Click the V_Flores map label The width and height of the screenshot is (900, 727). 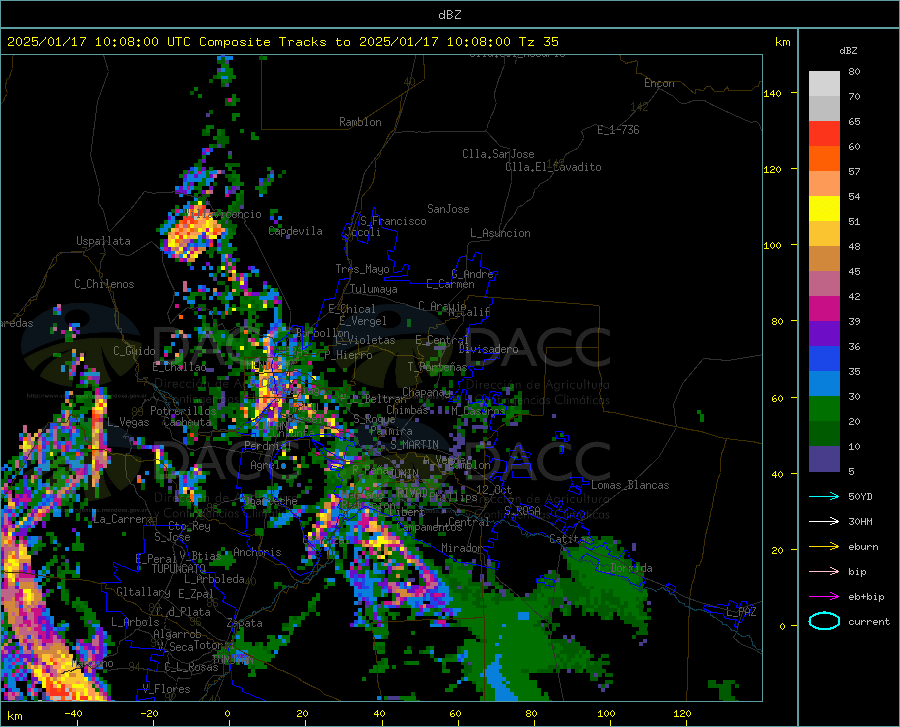pyautogui.click(x=166, y=689)
